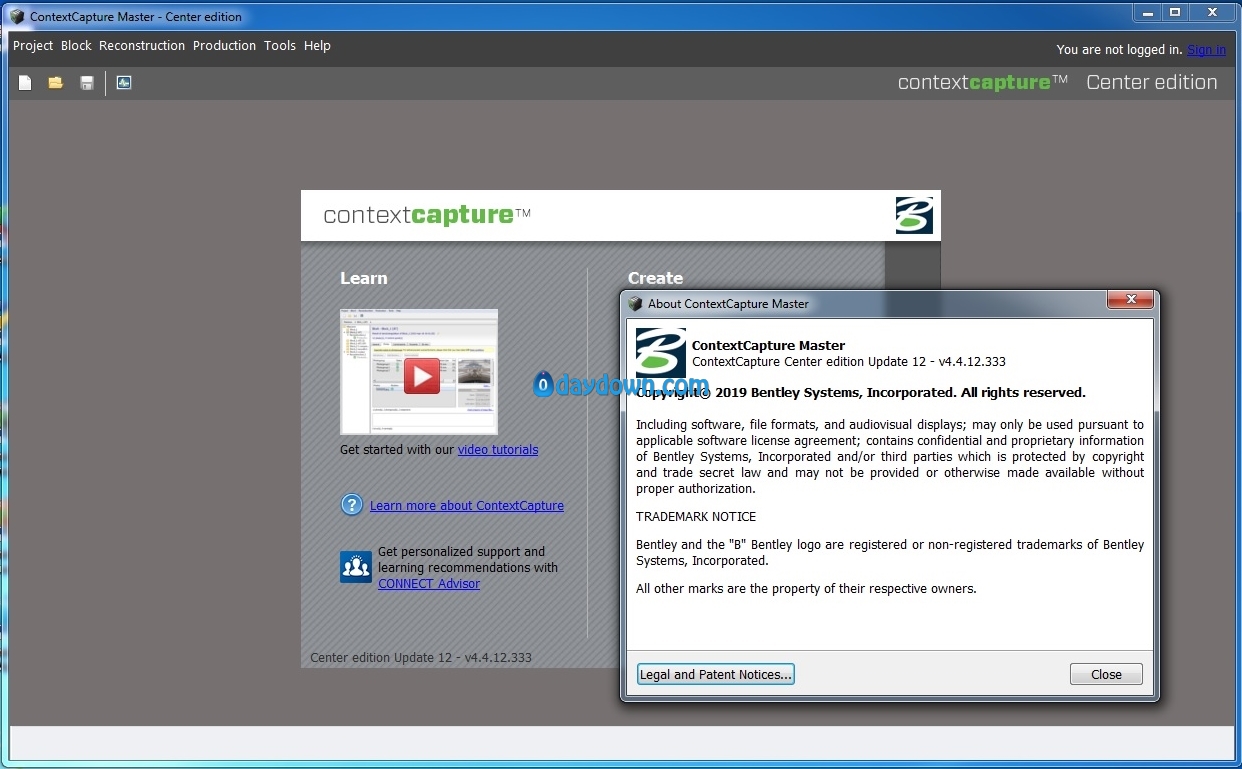The width and height of the screenshot is (1242, 769).
Task: Open the Tools menu
Action: click(280, 46)
